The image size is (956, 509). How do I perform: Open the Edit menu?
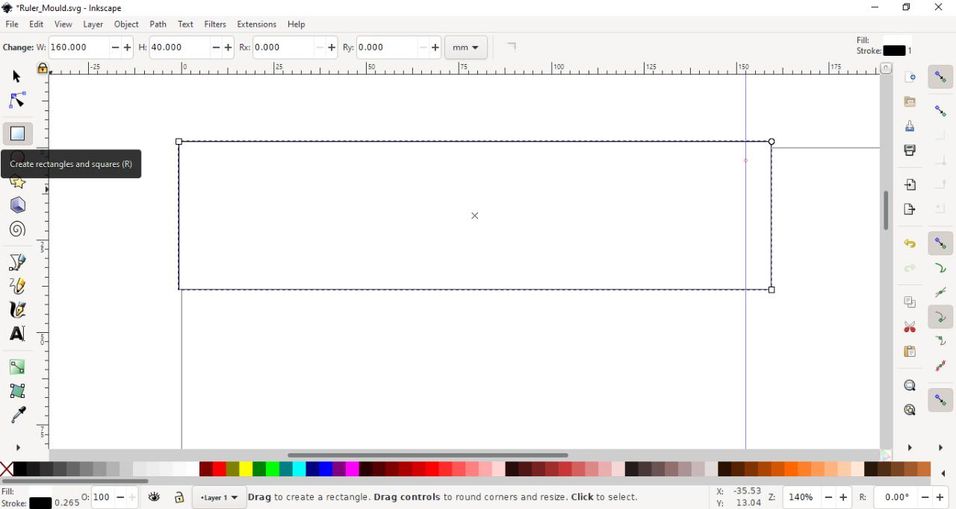pos(36,24)
